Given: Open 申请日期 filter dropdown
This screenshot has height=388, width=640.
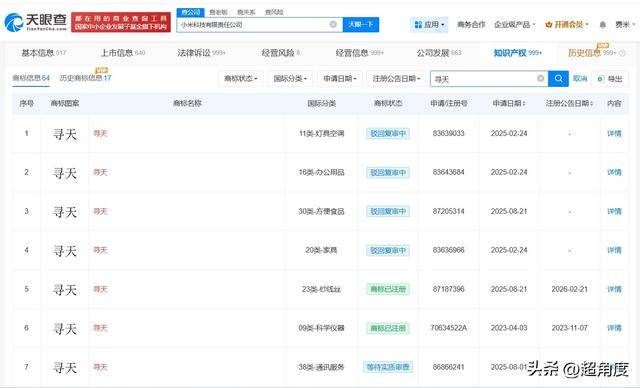Looking at the screenshot, I should (x=340, y=78).
